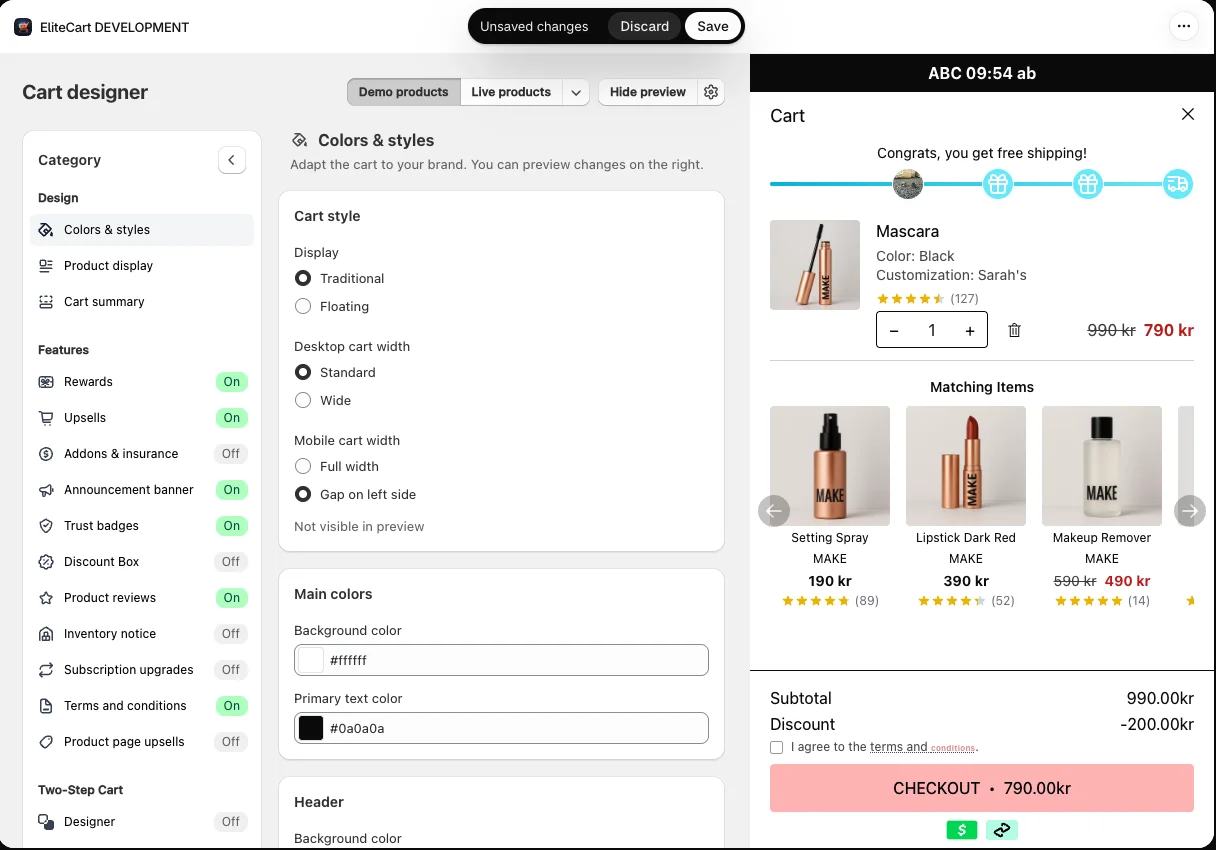
Task: Increase Mascara quantity with plus
Action: coord(970,331)
